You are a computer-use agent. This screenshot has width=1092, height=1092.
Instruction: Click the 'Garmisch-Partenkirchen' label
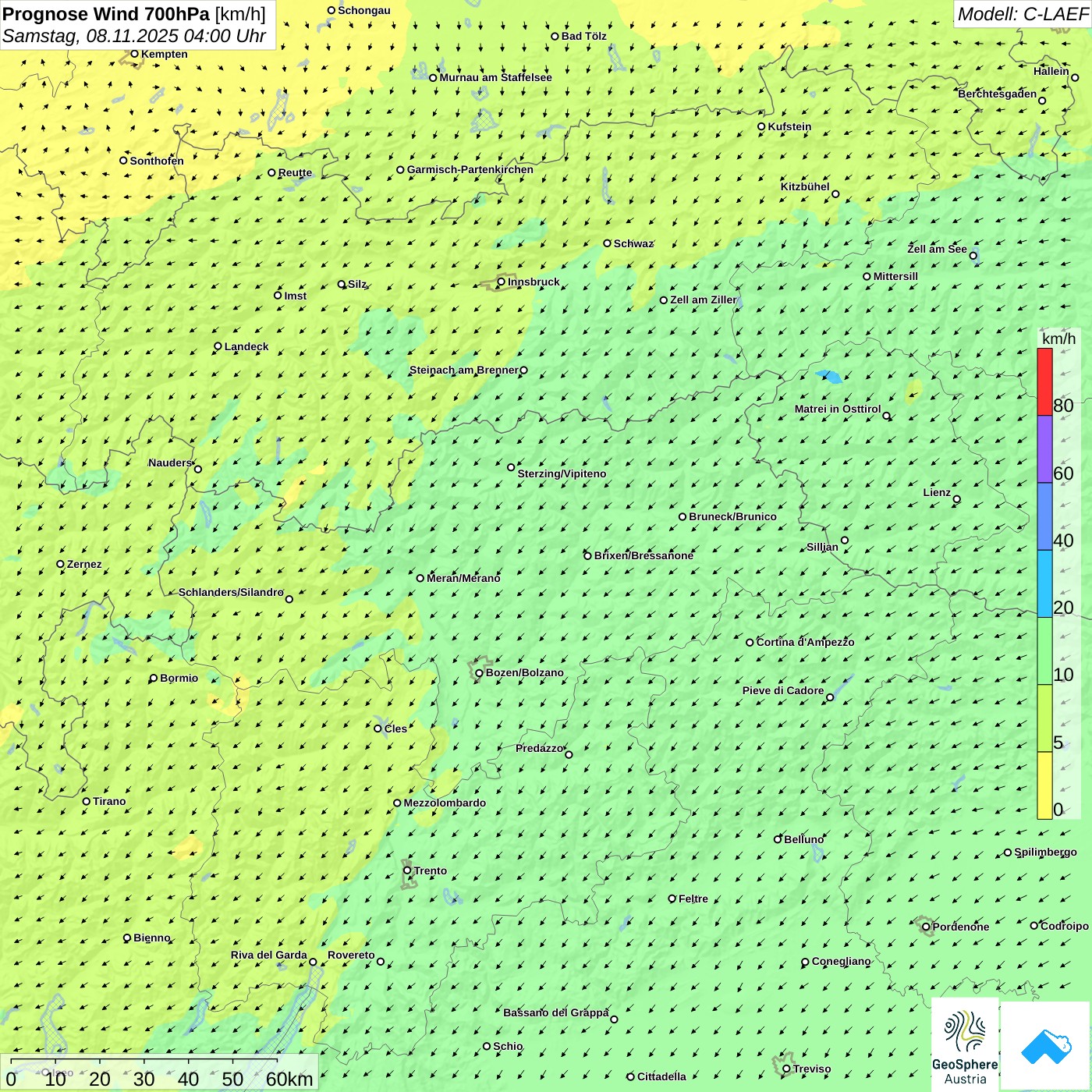click(470, 169)
